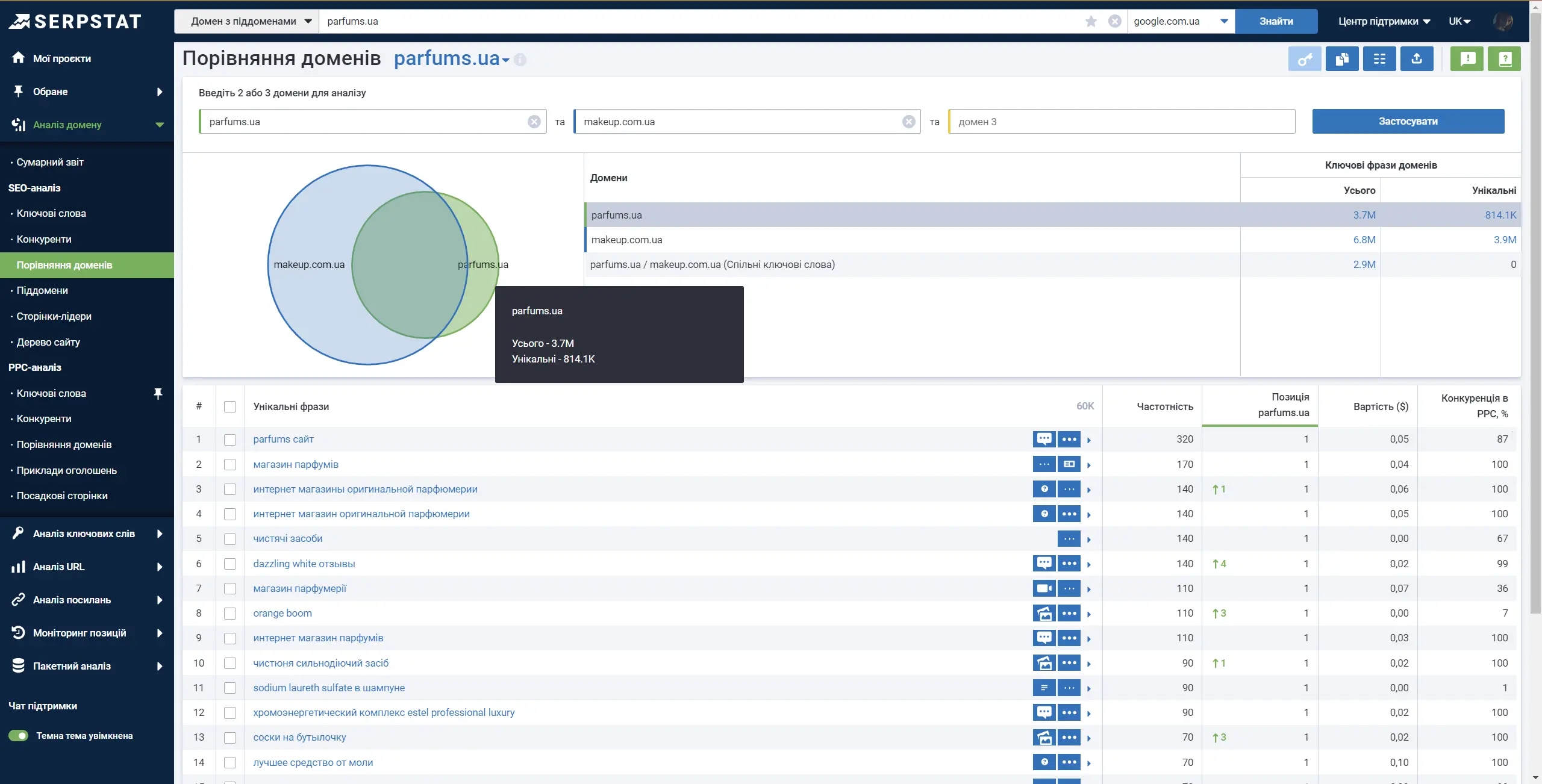Open 'Сумарний звіт' menu item
The image size is (1542, 784).
50,162
